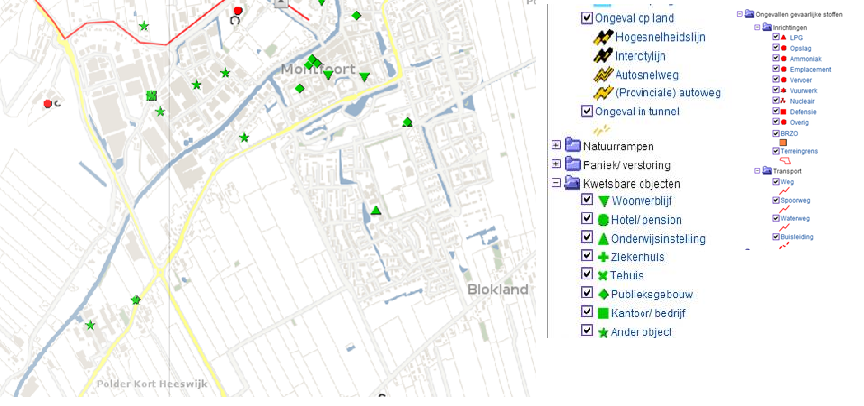Click the Terreingrens link

point(799,151)
